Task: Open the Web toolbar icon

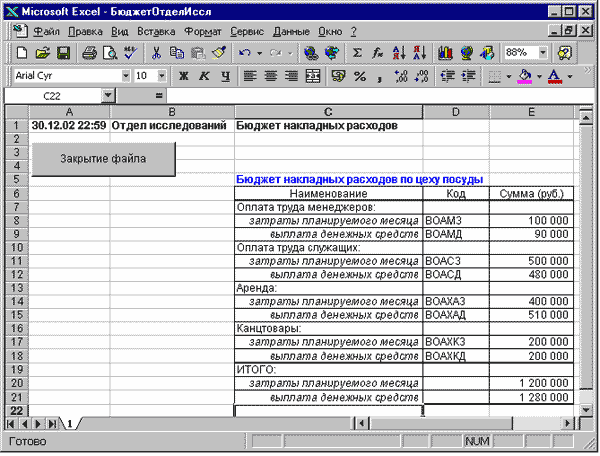Action: (x=332, y=53)
